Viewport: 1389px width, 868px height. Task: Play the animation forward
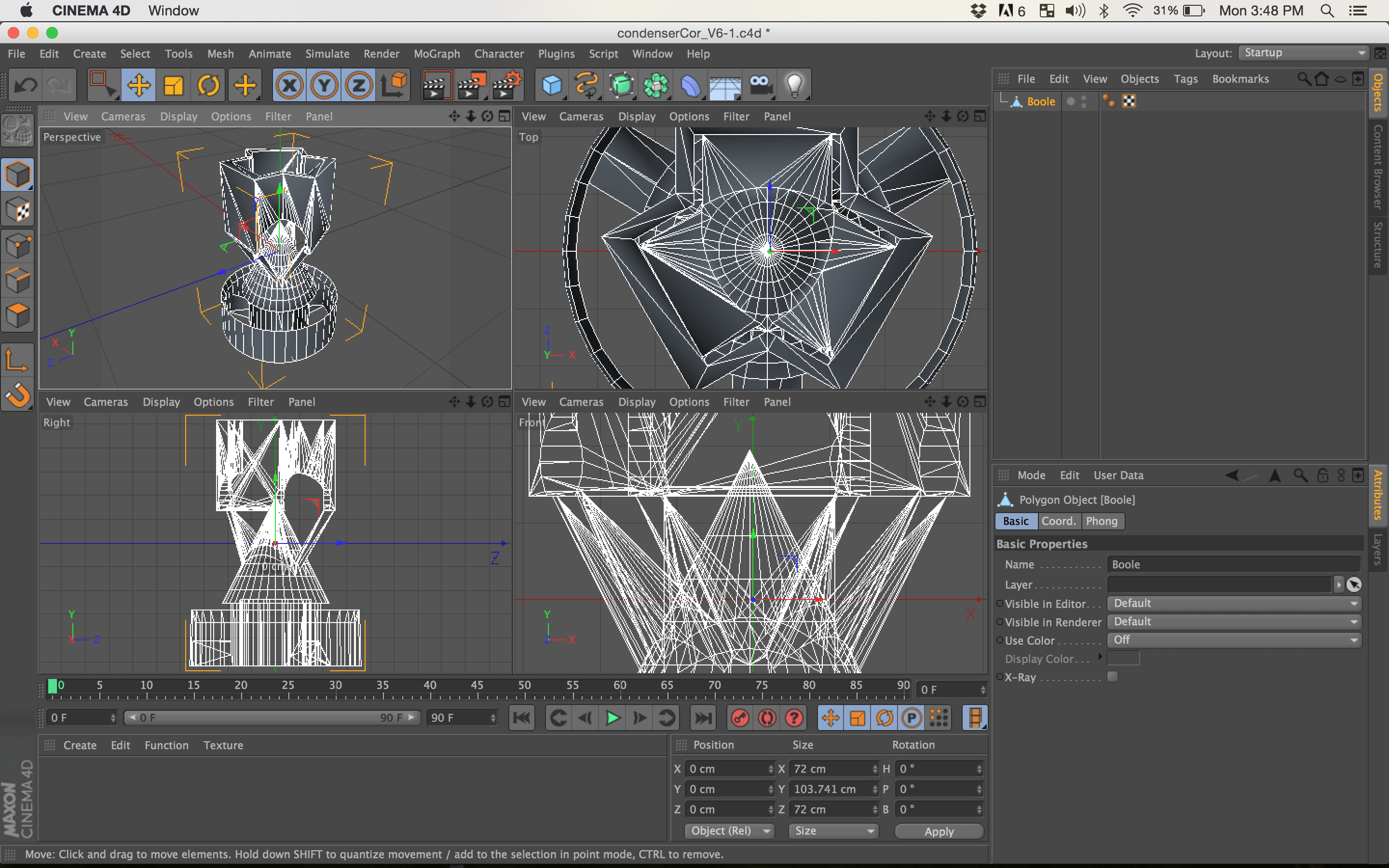pos(613,718)
